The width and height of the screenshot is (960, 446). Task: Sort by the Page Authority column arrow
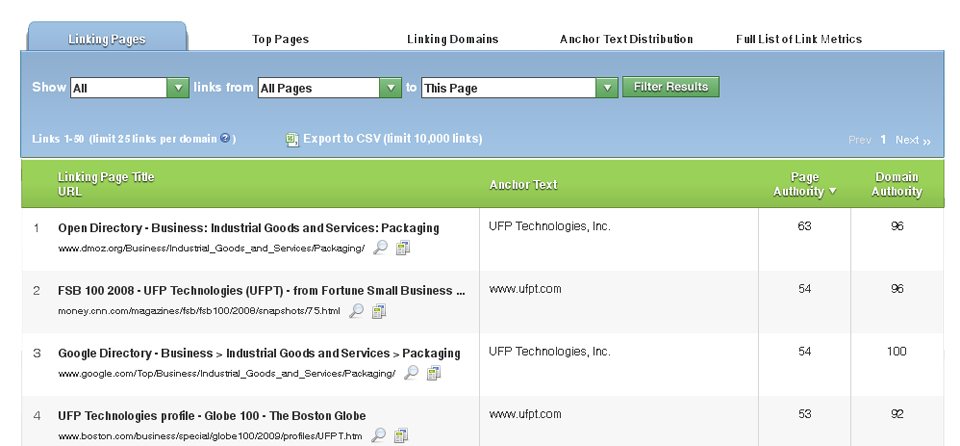tap(832, 191)
